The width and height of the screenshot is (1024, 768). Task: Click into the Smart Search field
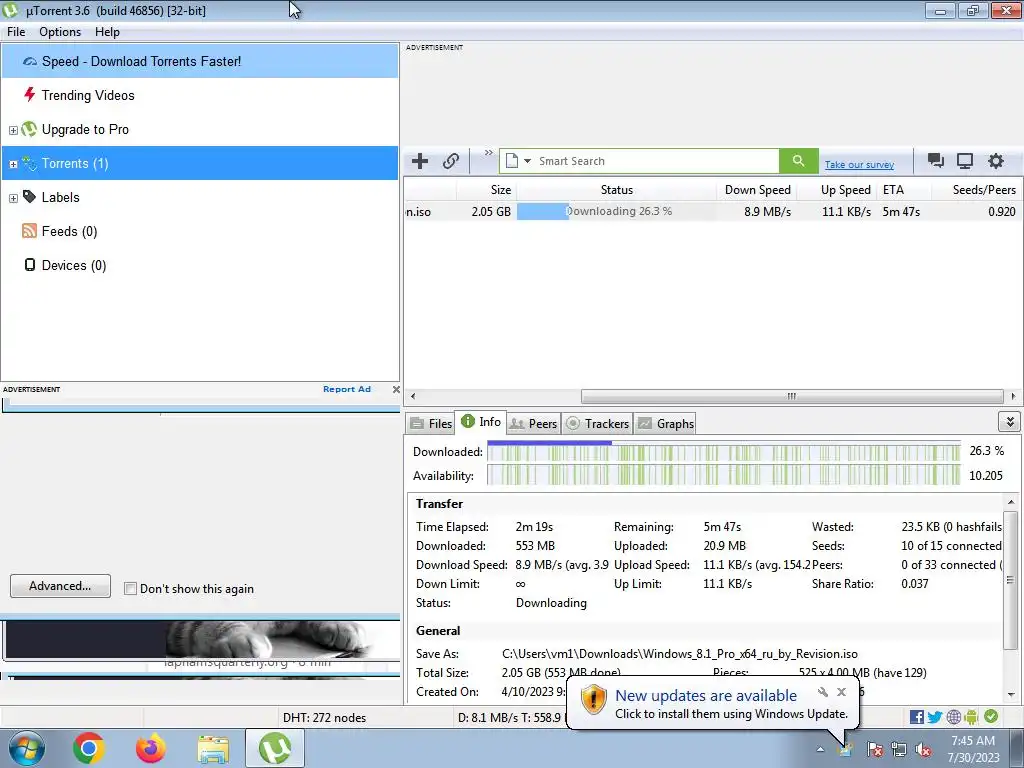pos(656,161)
